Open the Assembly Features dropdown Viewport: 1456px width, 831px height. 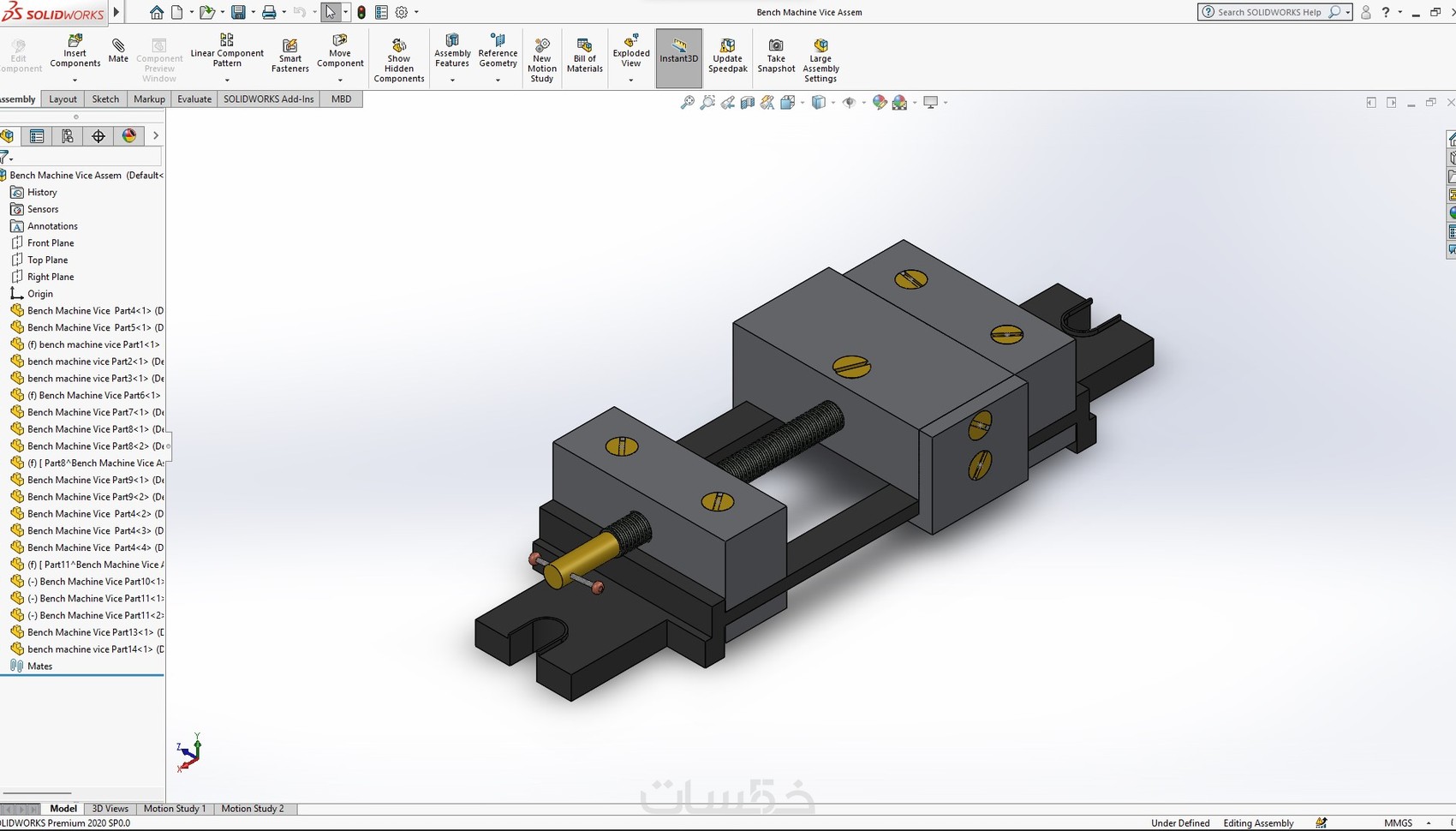(452, 81)
